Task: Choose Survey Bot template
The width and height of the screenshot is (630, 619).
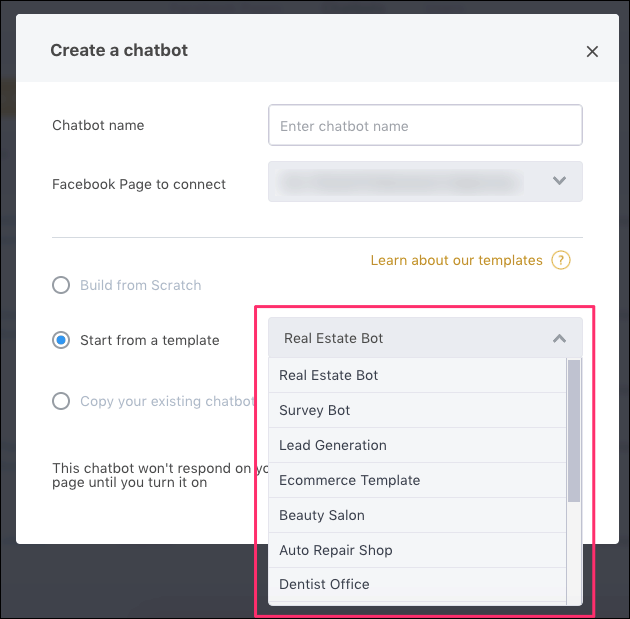Action: coord(417,410)
